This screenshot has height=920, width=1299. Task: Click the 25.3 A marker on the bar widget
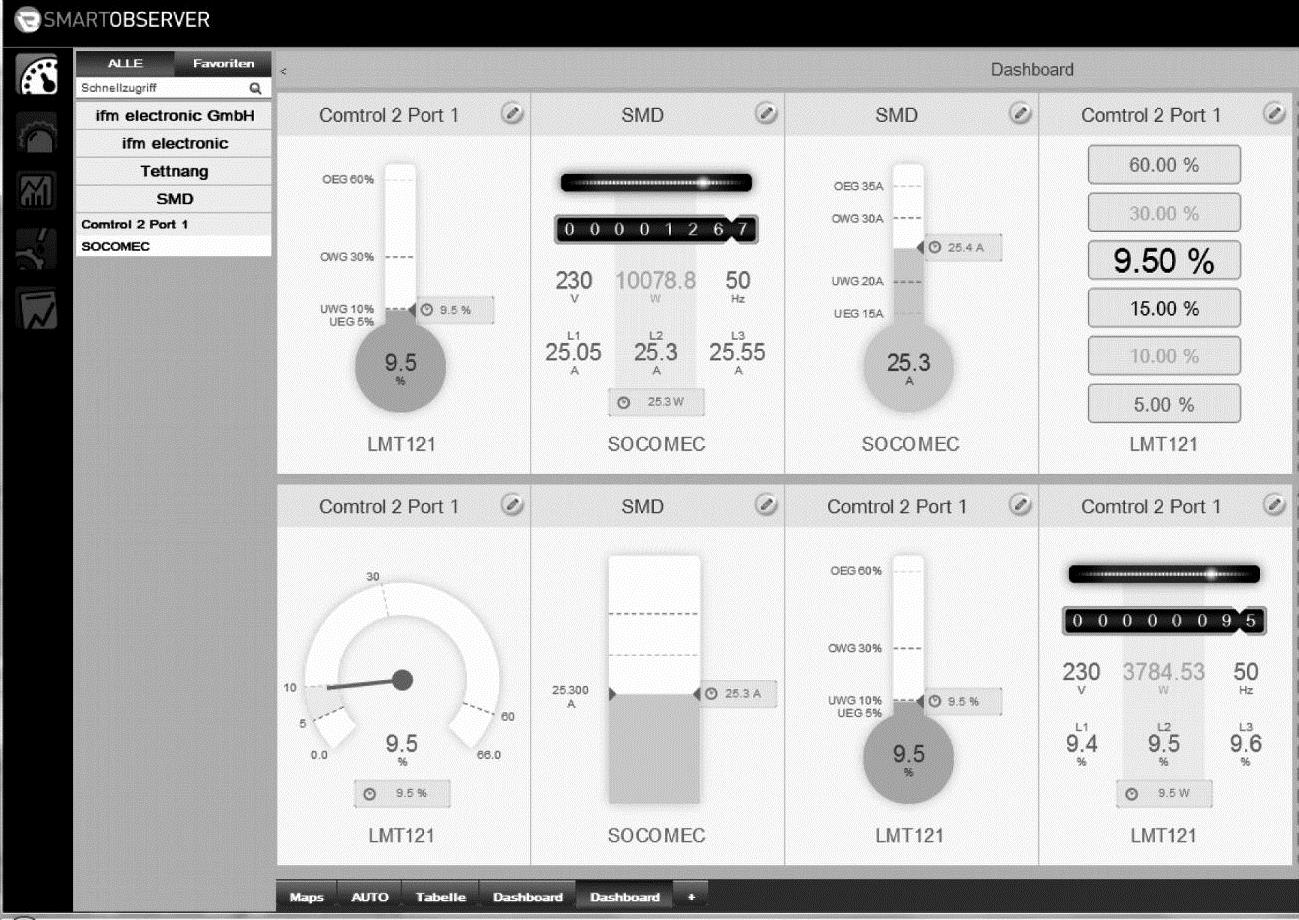737,694
